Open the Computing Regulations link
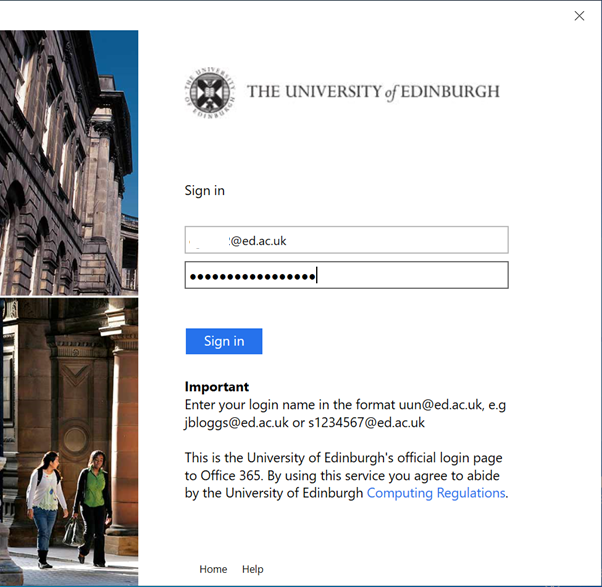Viewport: 602px width, 587px height. tap(436, 493)
